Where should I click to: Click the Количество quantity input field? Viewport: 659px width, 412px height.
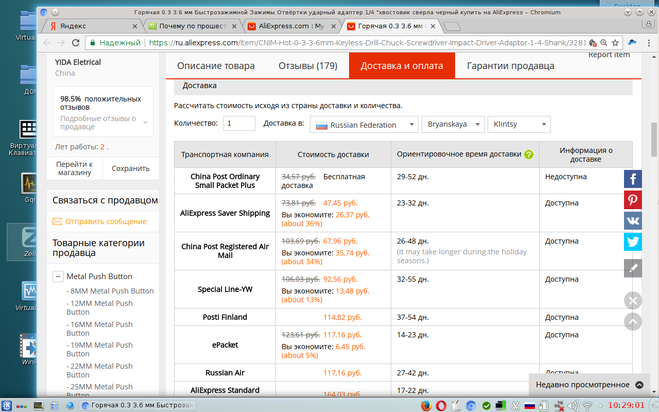pyautogui.click(x=239, y=124)
